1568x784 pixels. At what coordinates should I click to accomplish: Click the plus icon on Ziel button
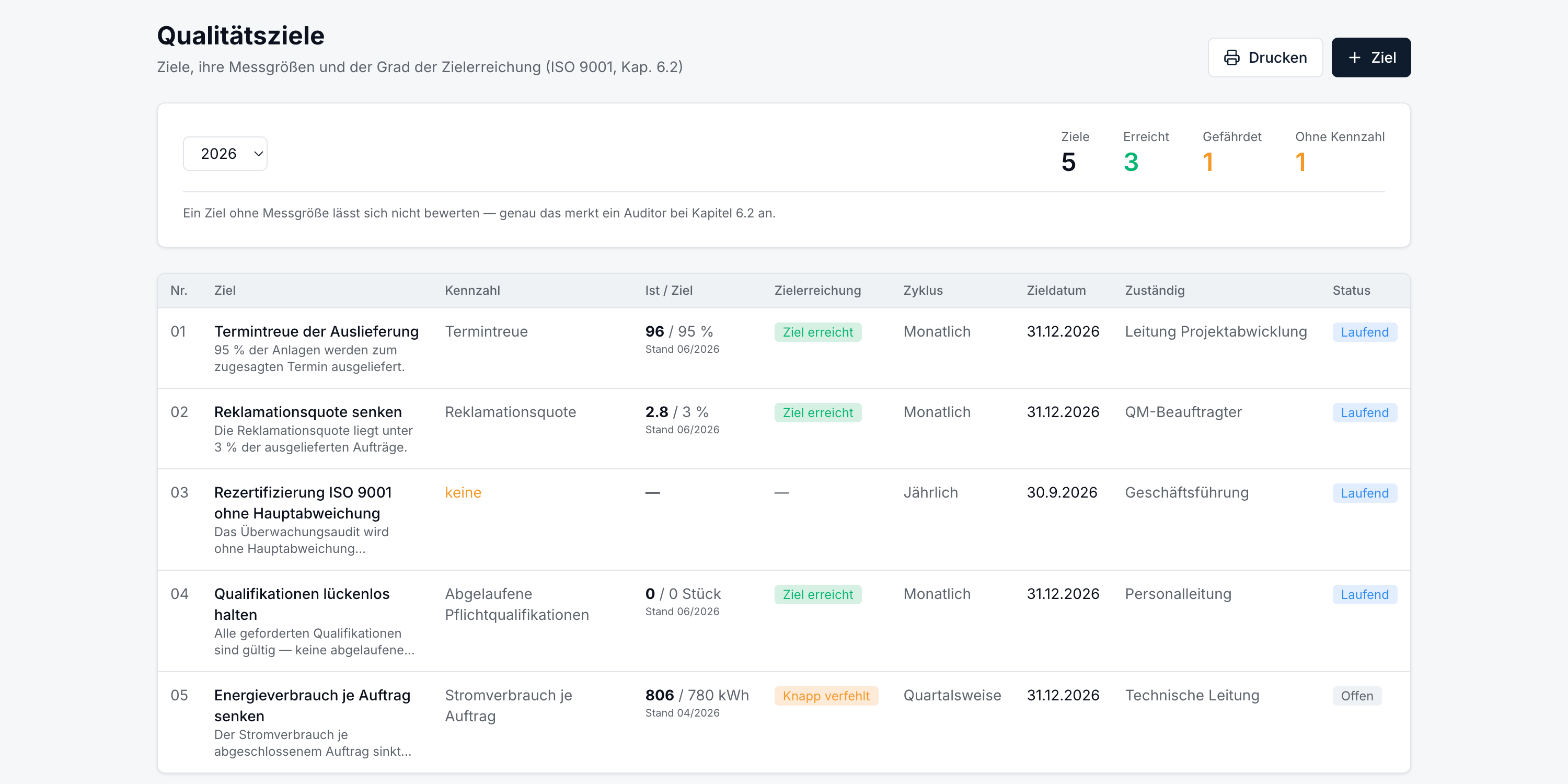[x=1355, y=58]
